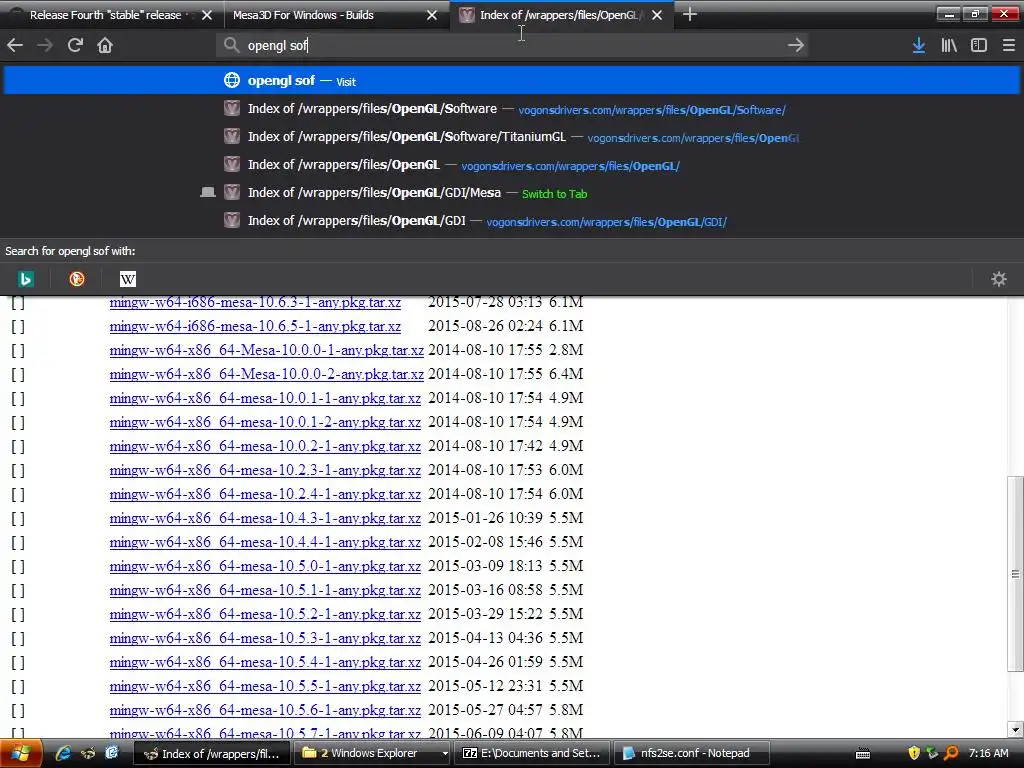Switch to tab via OpenGL/GDI/Mesa suggestion
Image resolution: width=1024 pixels, height=768 pixels.
pyautogui.click(x=512, y=193)
